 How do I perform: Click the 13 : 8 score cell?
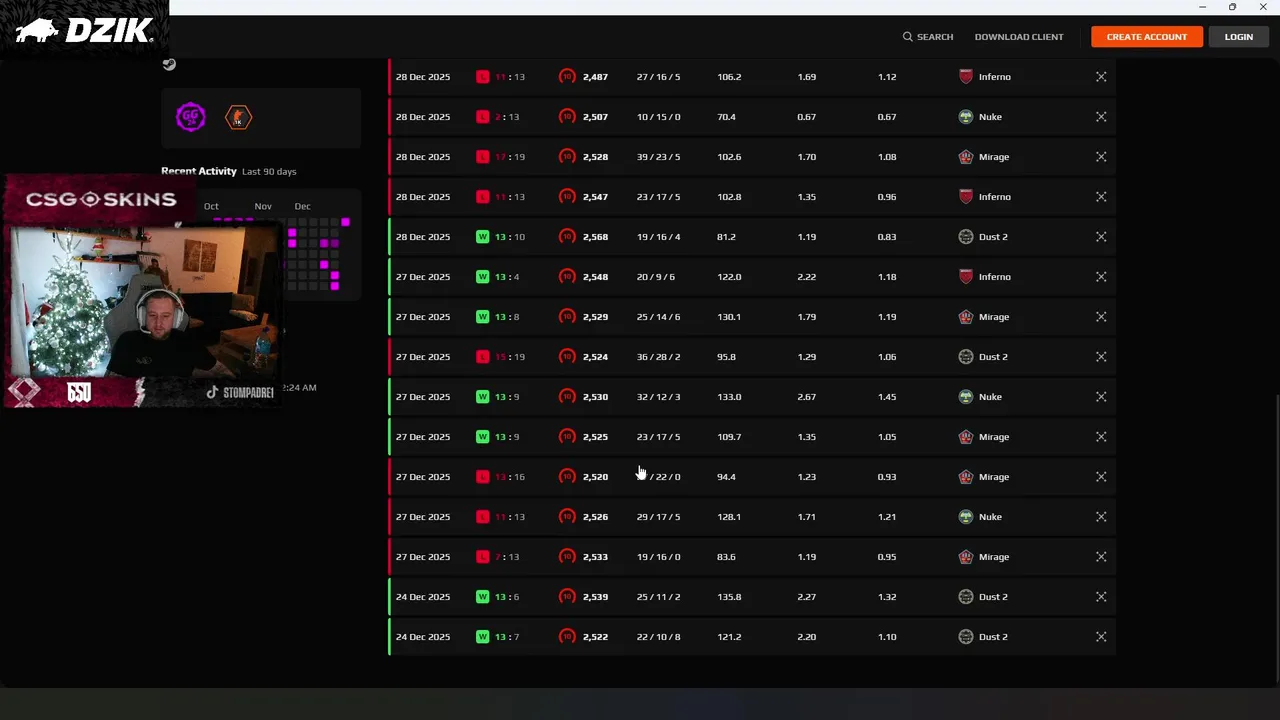tap(507, 317)
